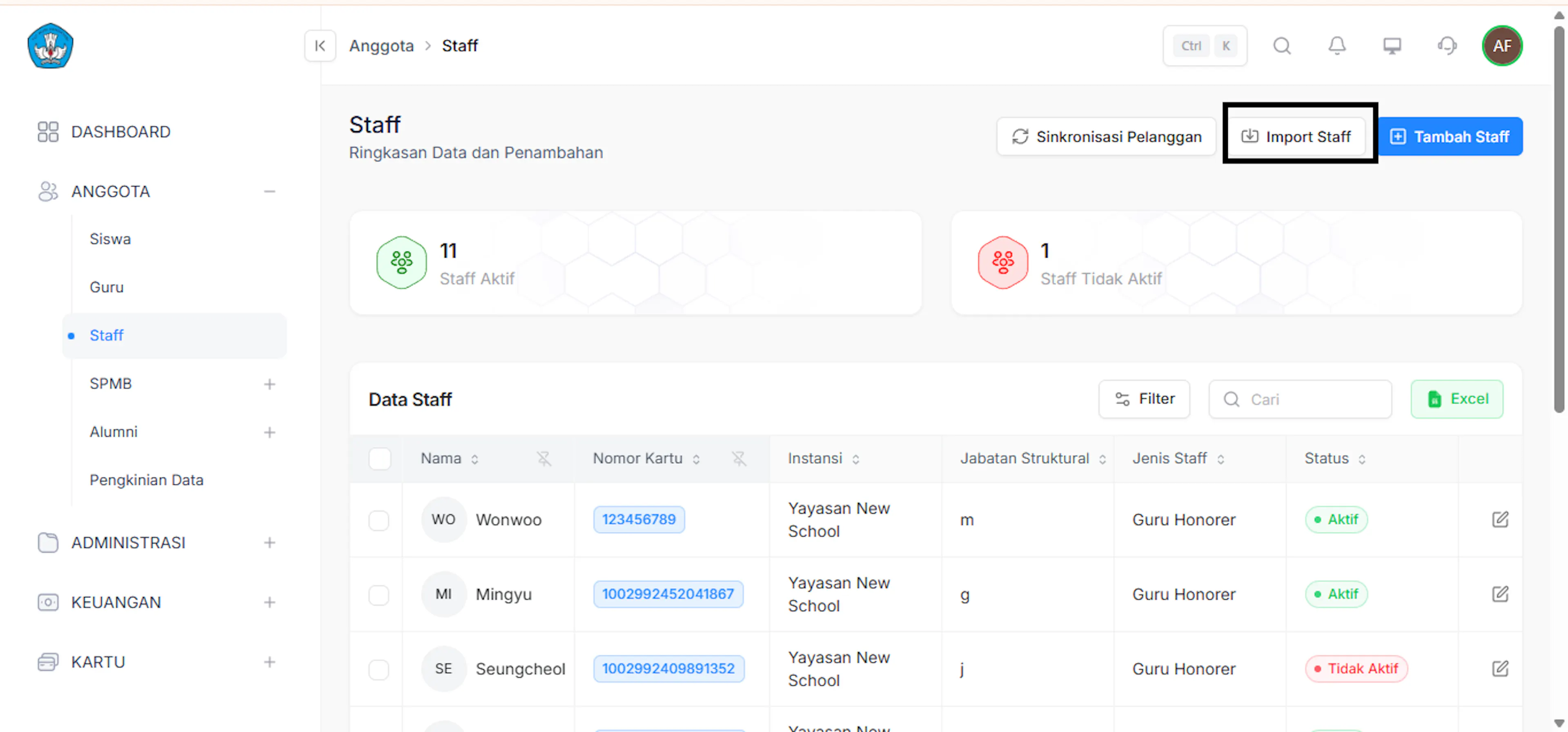Viewport: 1568px width, 732px height.
Task: Open Siswa in the sidebar
Action: (x=110, y=239)
